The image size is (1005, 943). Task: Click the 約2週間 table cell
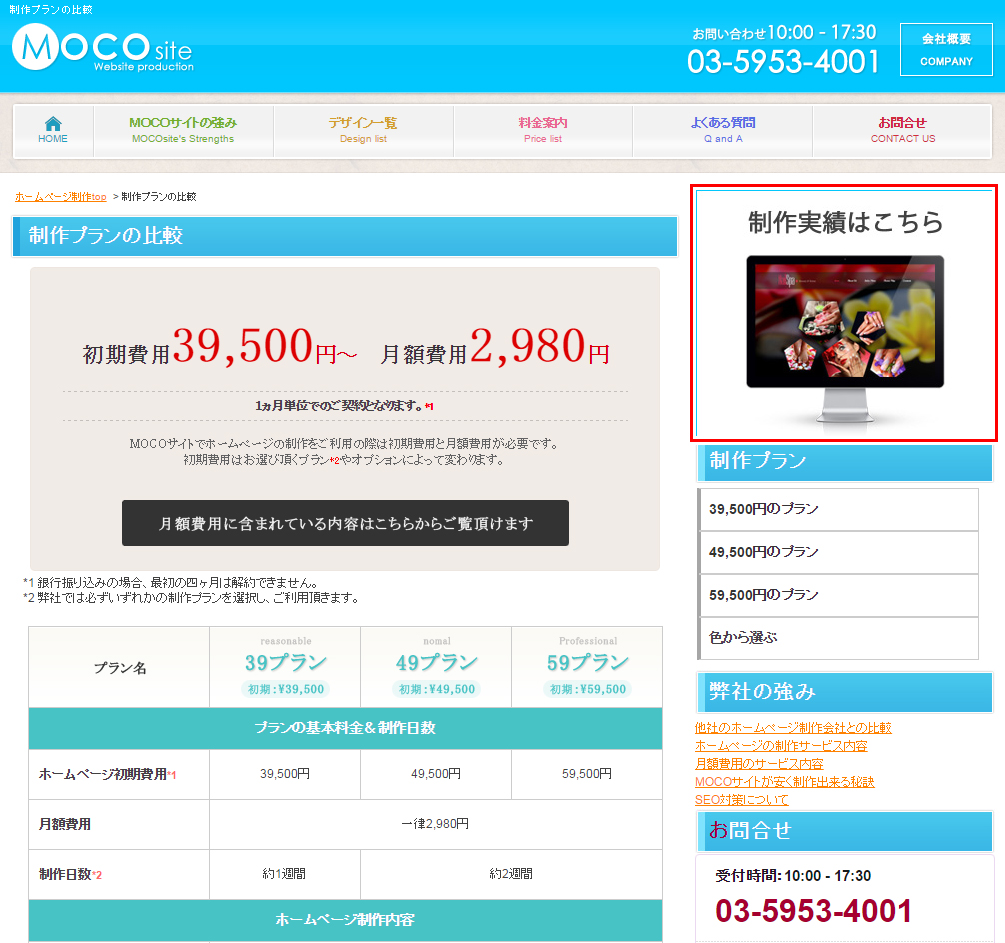click(511, 874)
